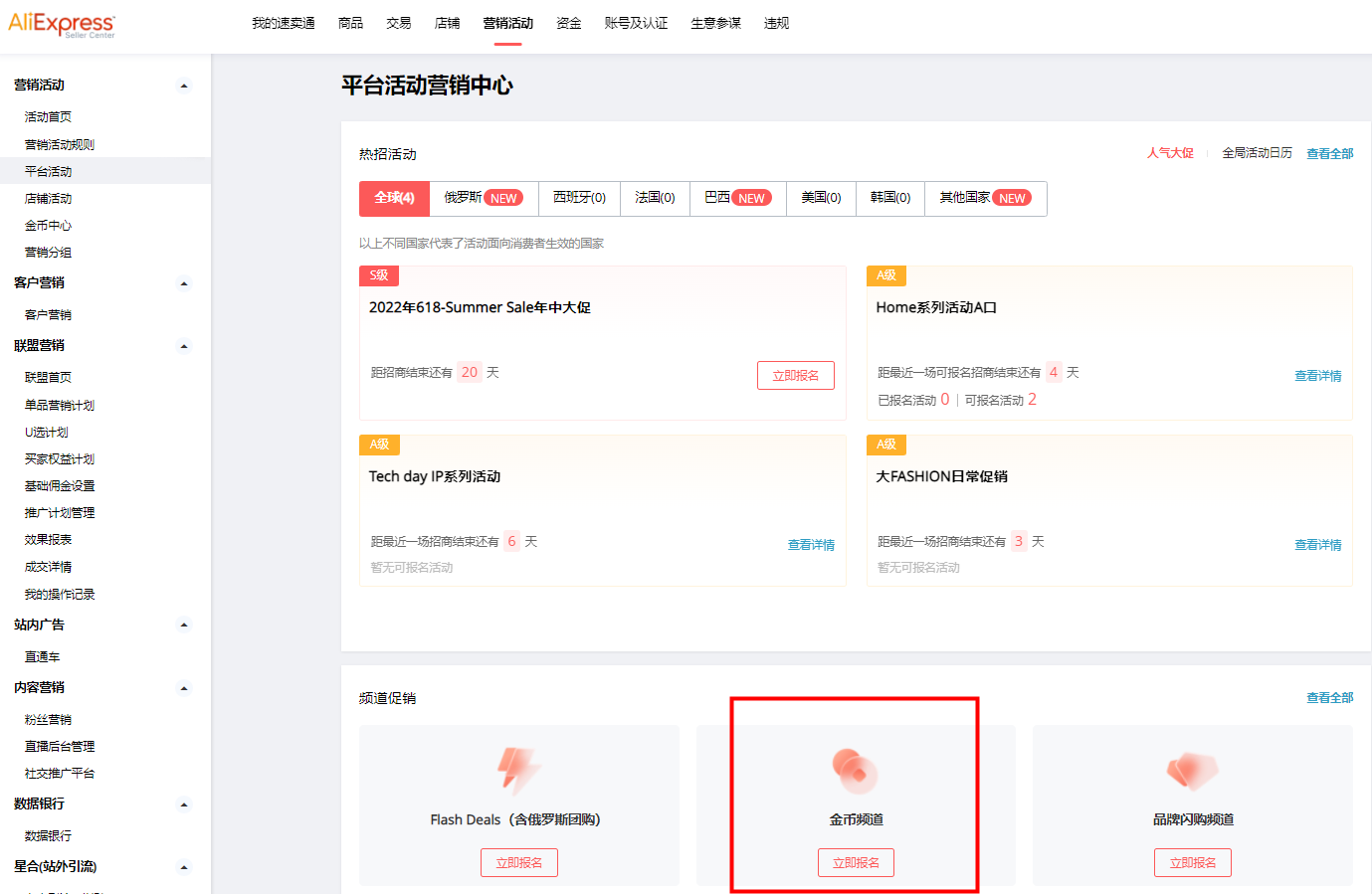Image resolution: width=1372 pixels, height=894 pixels.
Task: Click the Flash Deals lightning icon
Action: [518, 771]
